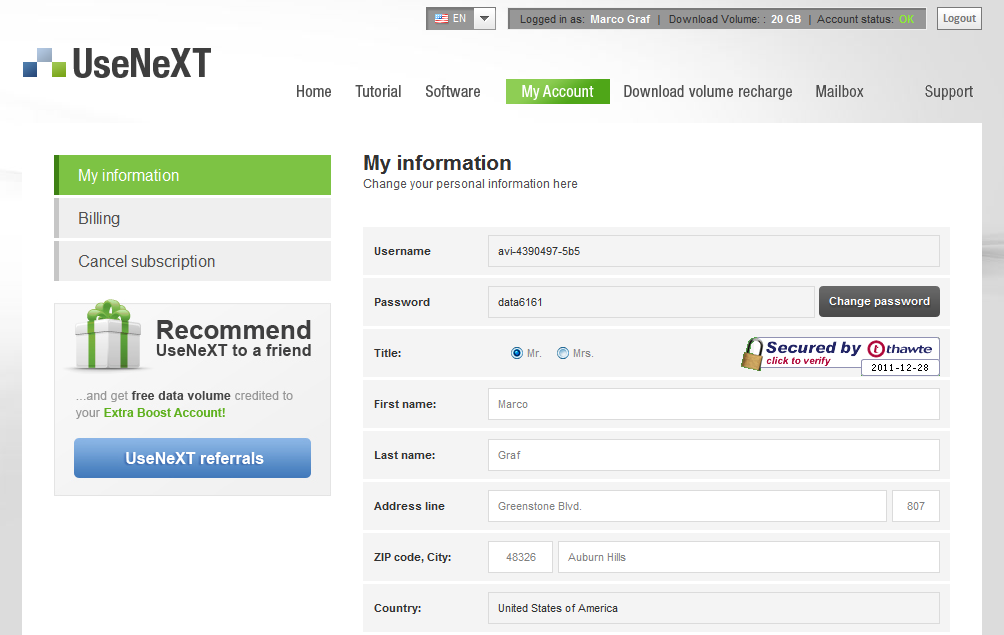Click the Auburn Hills city field
The width and height of the screenshot is (1004, 635).
click(x=749, y=557)
